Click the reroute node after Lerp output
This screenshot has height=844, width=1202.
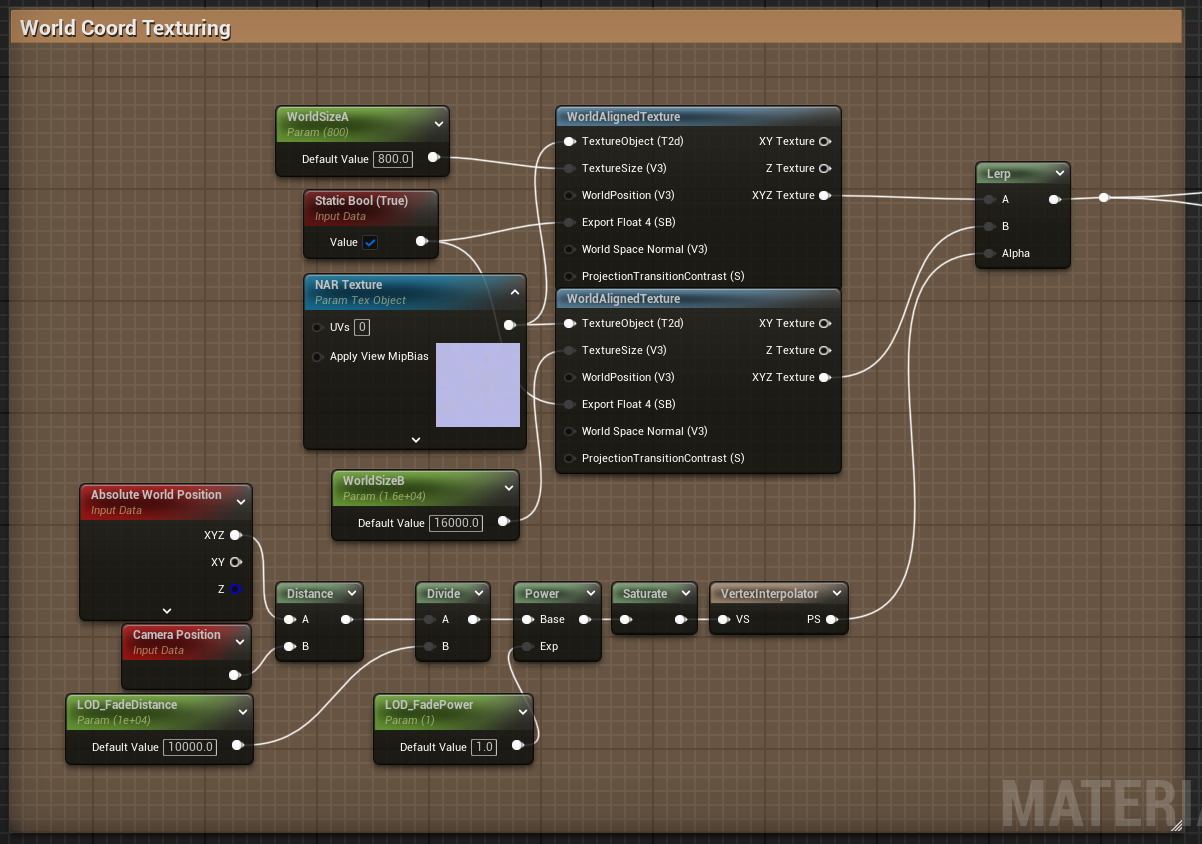1104,198
